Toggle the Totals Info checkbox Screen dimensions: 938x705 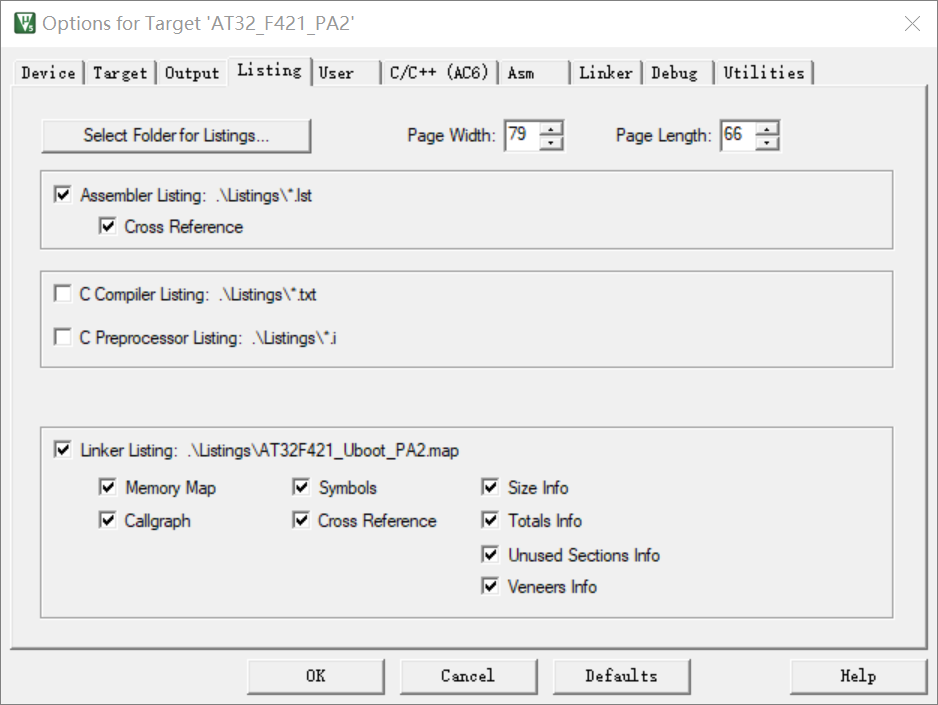pos(490,520)
